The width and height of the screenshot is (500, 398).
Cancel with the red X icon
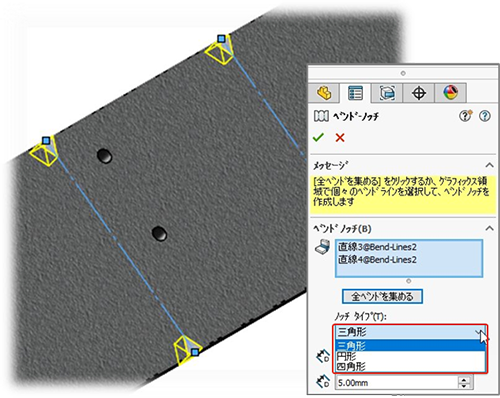[340, 137]
